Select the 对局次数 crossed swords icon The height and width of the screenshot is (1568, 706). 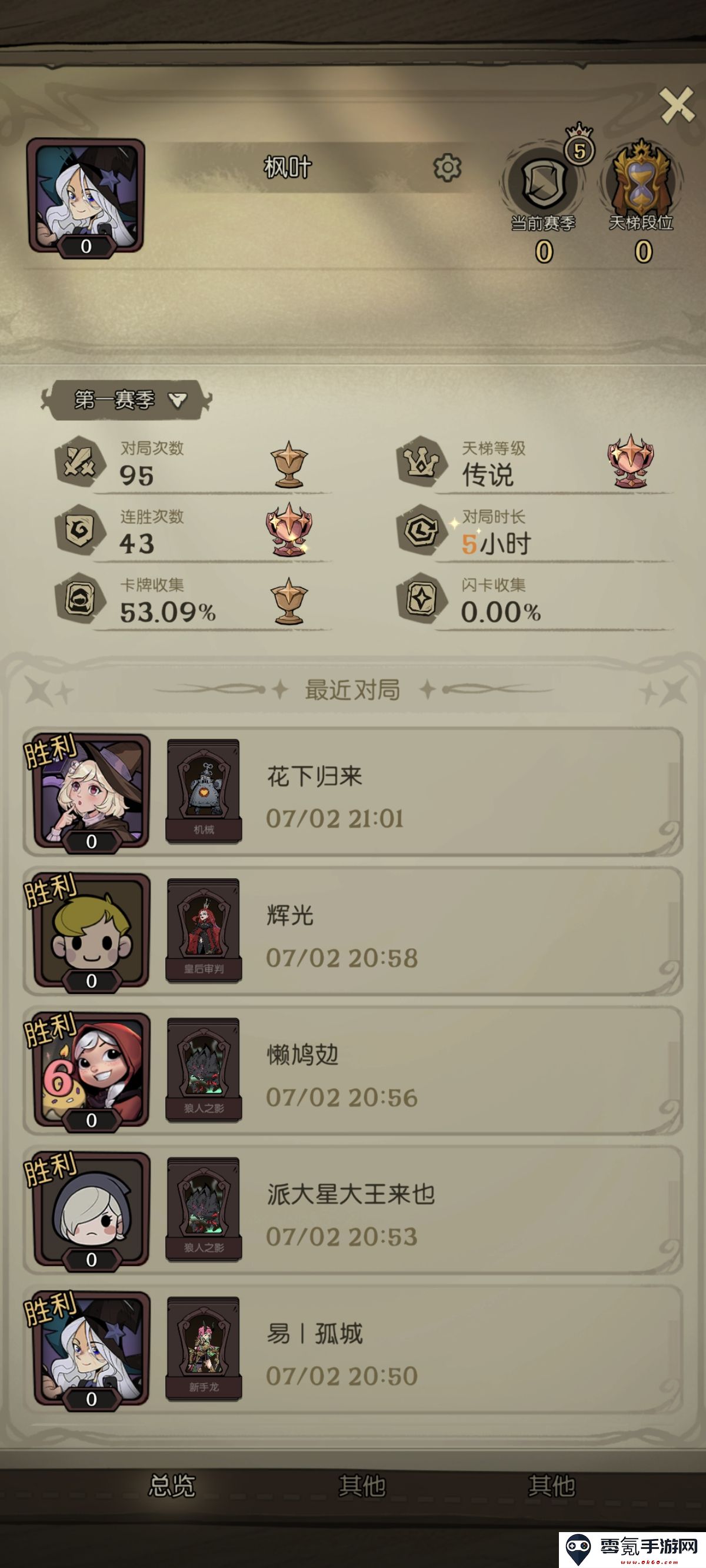pyautogui.click(x=80, y=462)
